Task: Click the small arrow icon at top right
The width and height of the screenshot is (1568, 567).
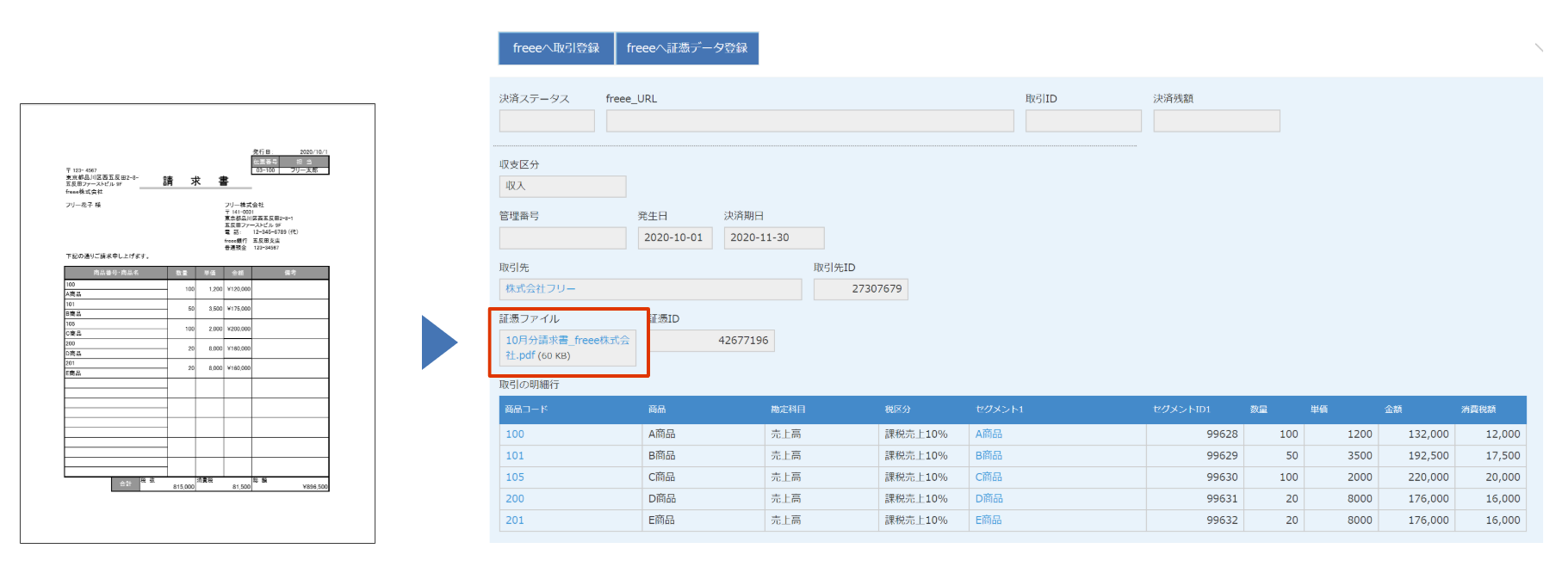Action: [1538, 47]
